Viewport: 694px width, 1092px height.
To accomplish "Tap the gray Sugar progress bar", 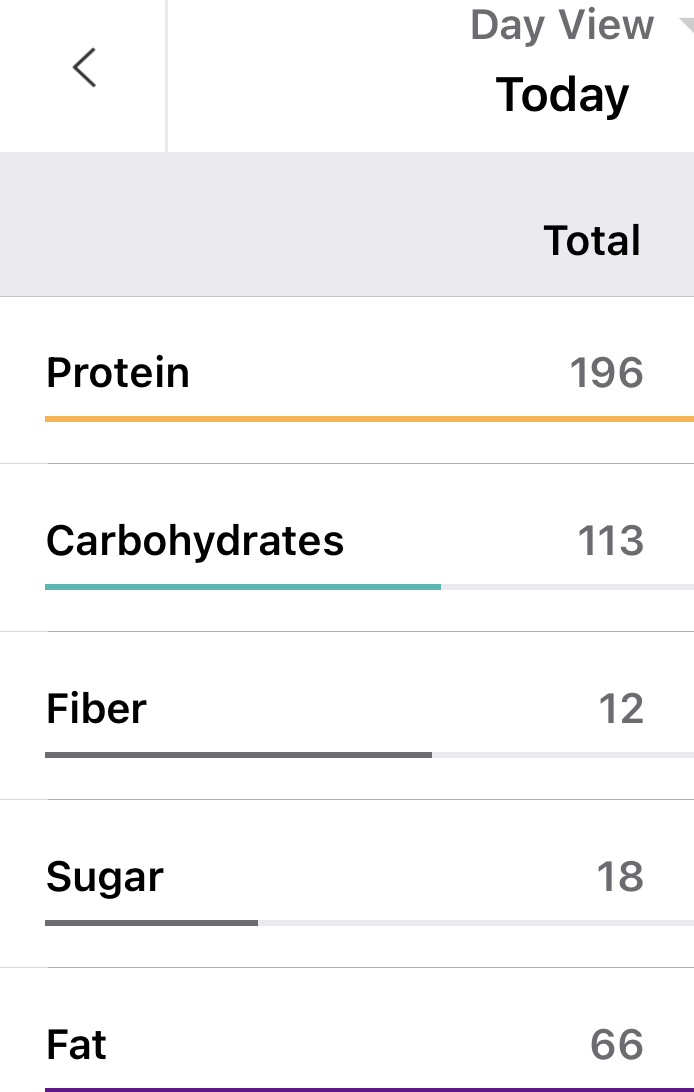I will tap(151, 923).
